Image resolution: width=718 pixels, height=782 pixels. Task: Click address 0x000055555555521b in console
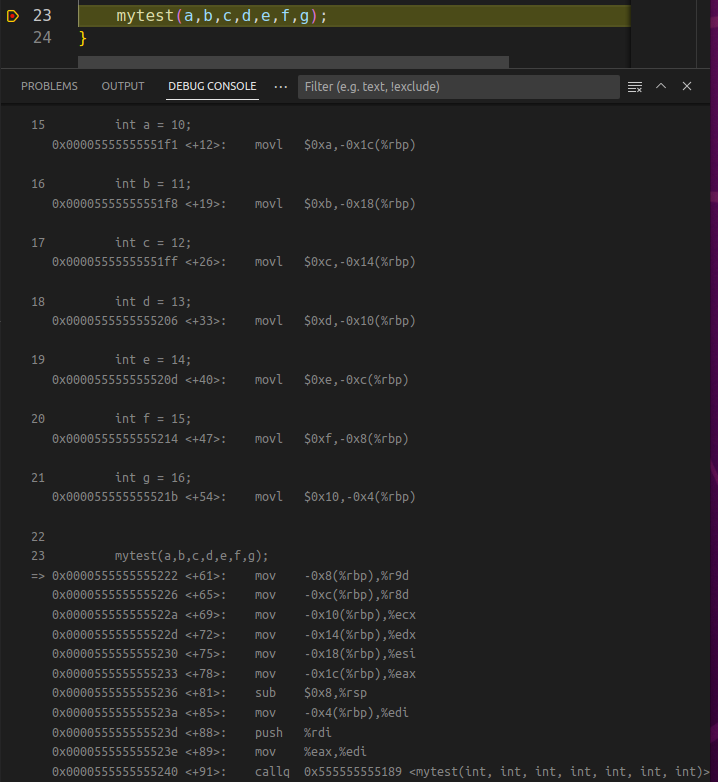(x=115, y=497)
